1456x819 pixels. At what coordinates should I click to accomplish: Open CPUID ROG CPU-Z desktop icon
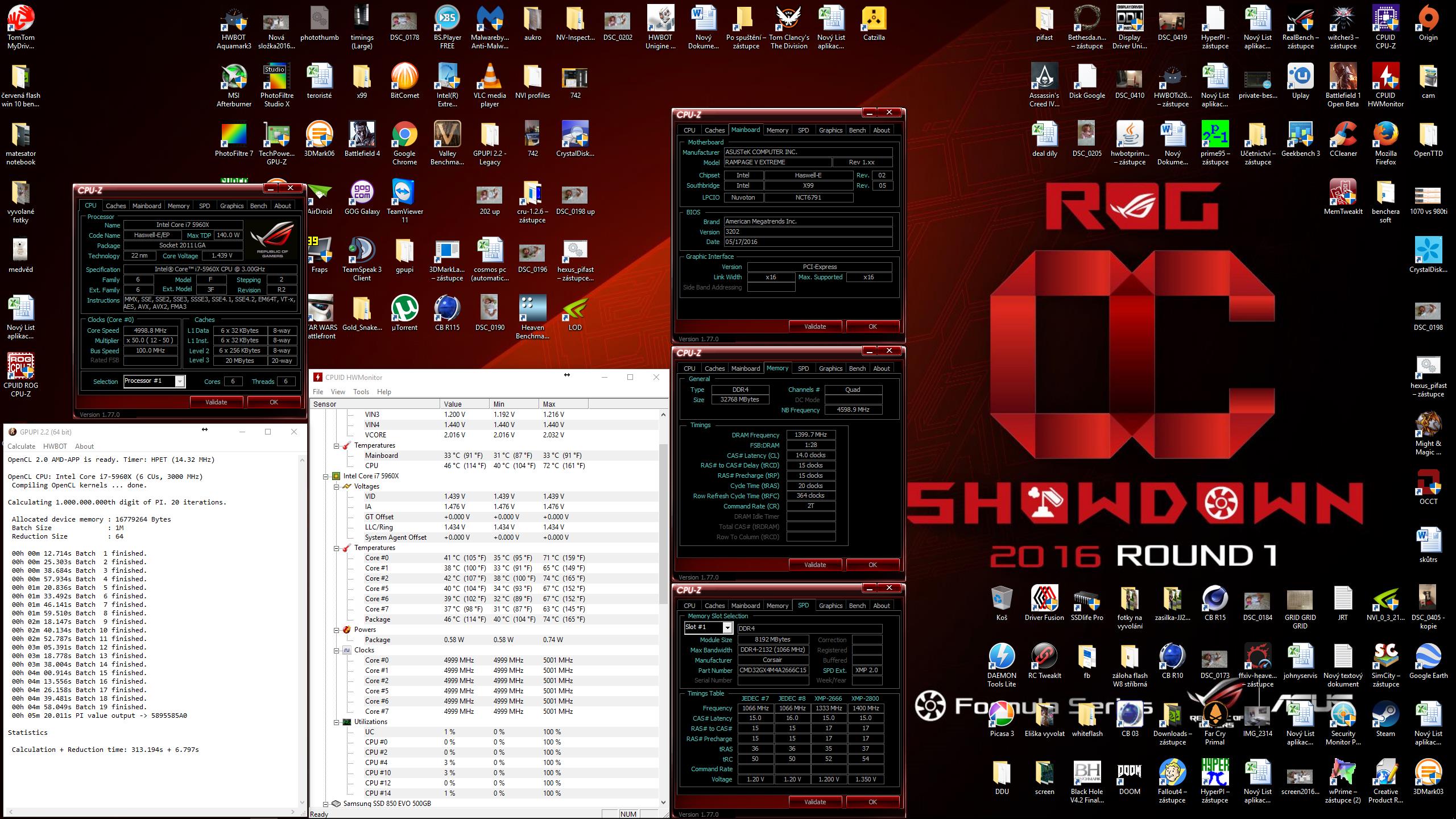click(x=20, y=375)
